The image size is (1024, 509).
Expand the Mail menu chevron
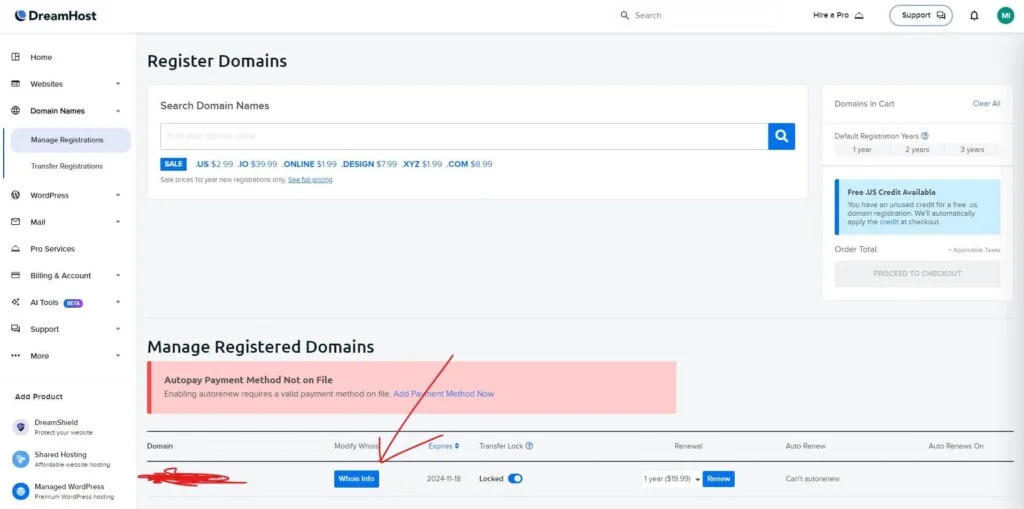(118, 222)
